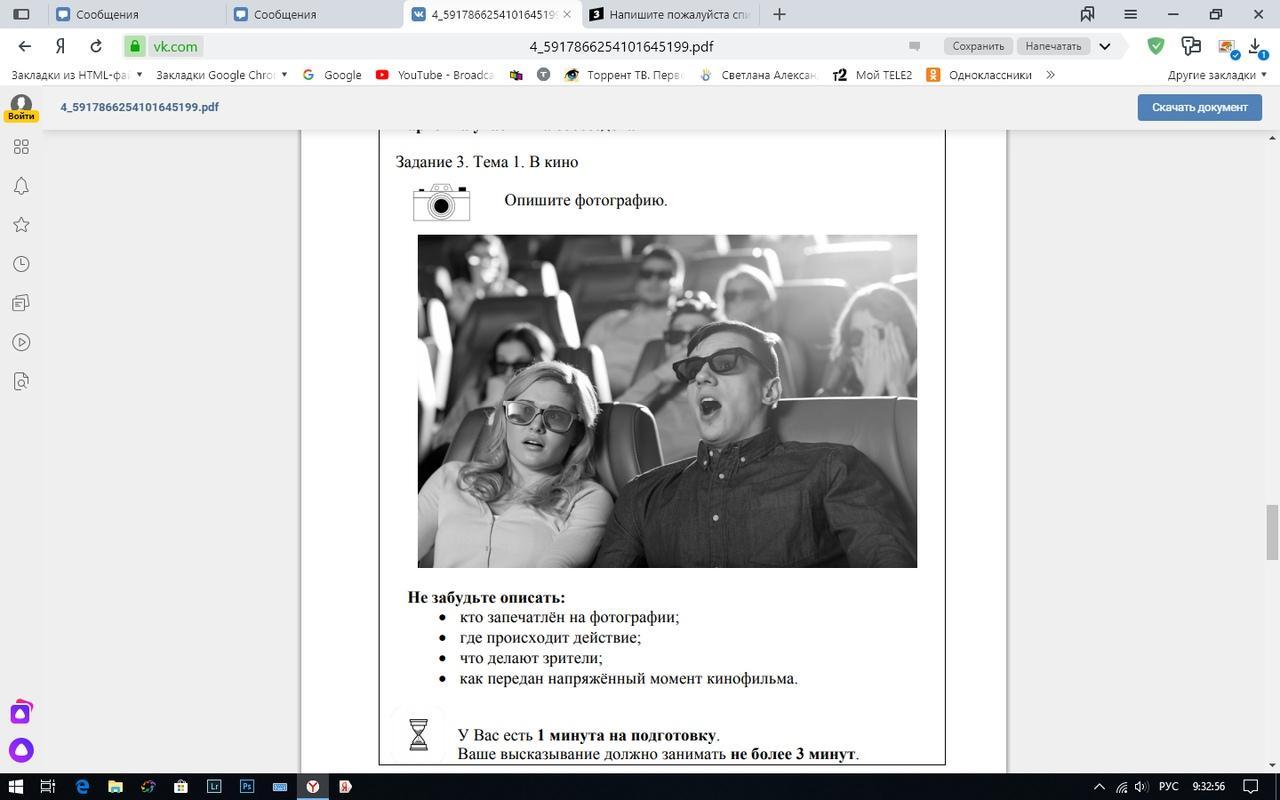
Task: Click the PDF file name link in header
Action: pyautogui.click(x=139, y=107)
